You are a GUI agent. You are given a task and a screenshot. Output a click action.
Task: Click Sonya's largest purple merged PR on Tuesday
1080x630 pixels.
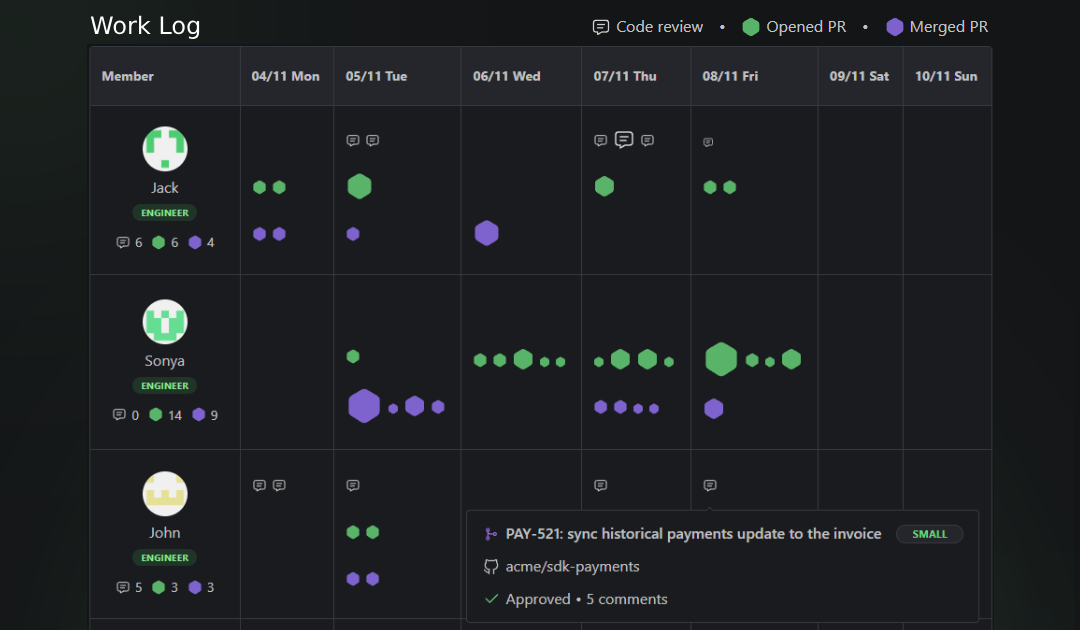click(x=364, y=406)
